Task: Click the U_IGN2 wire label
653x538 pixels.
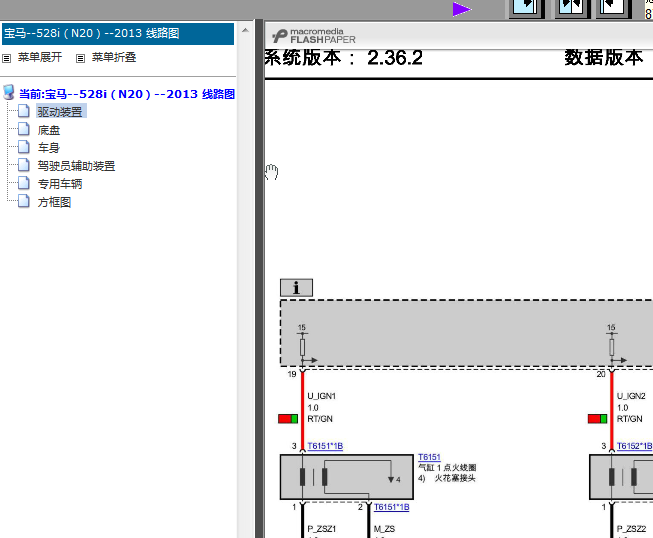Action: pos(631,396)
